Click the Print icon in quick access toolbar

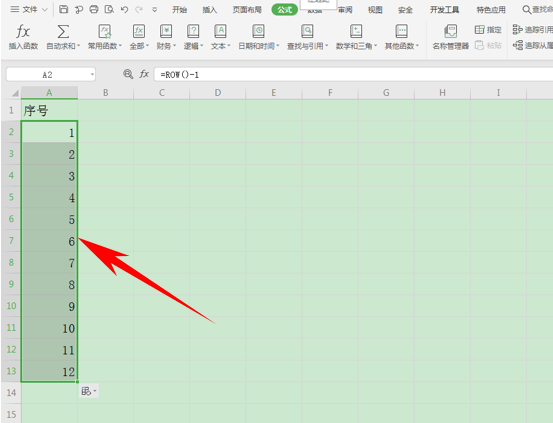point(94,10)
